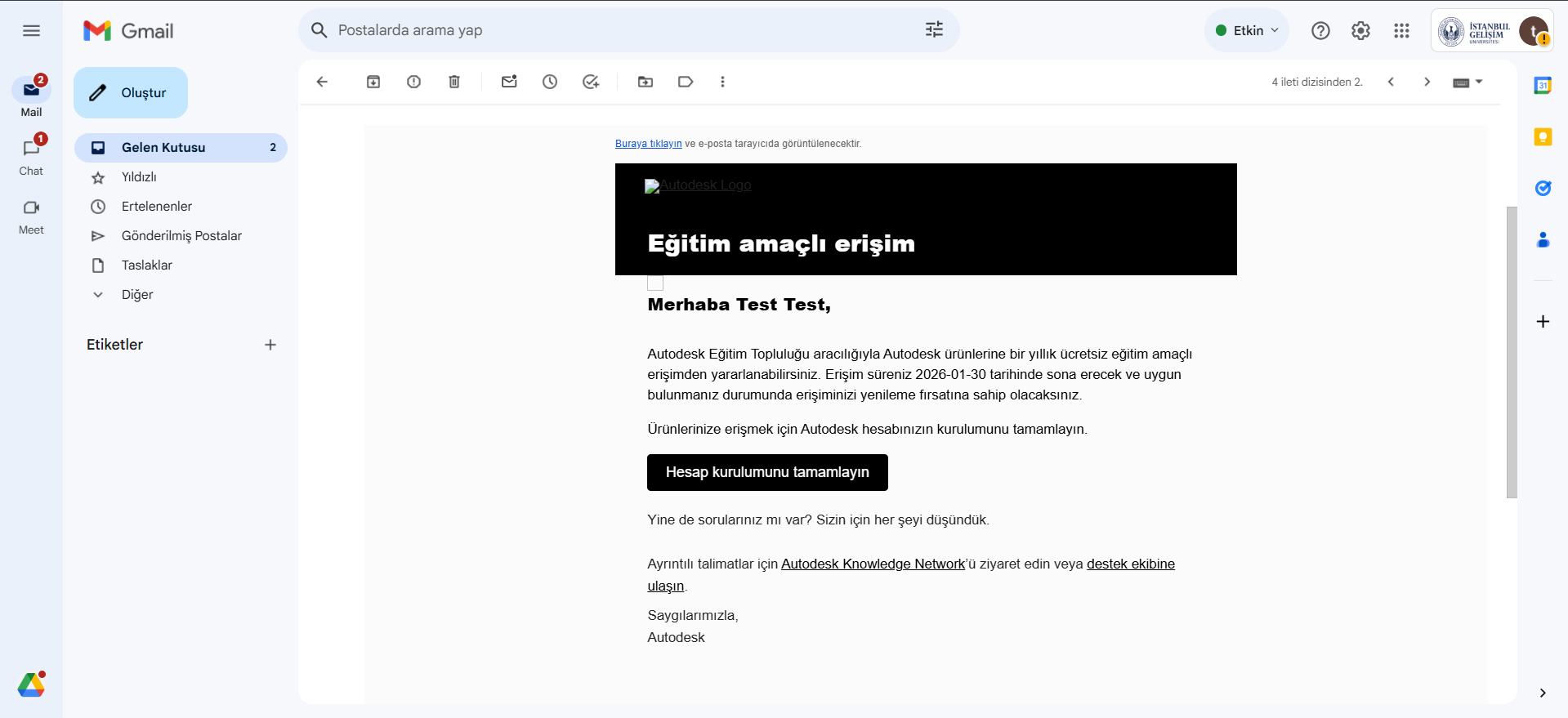This screenshot has height=718, width=1568.
Task: Open search options filter icon
Action: 934,30
